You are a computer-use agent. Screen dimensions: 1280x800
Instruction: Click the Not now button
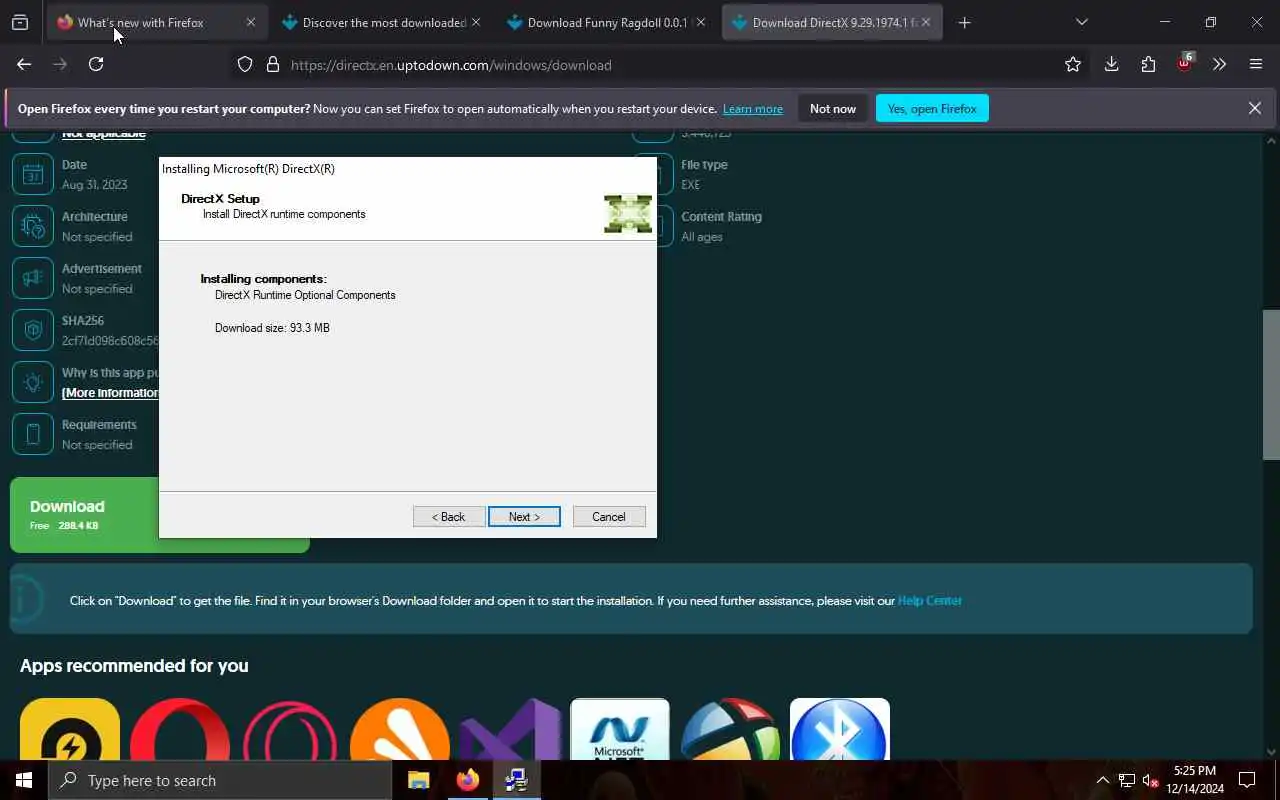(833, 108)
